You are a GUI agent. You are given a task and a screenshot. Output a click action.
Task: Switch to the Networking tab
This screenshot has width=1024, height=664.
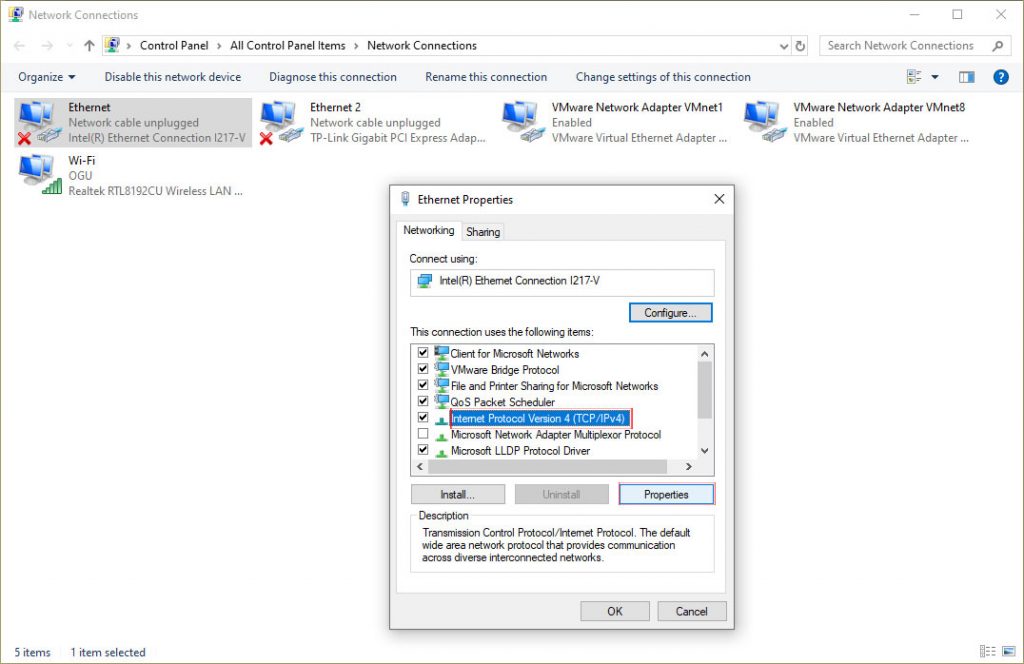tap(428, 230)
